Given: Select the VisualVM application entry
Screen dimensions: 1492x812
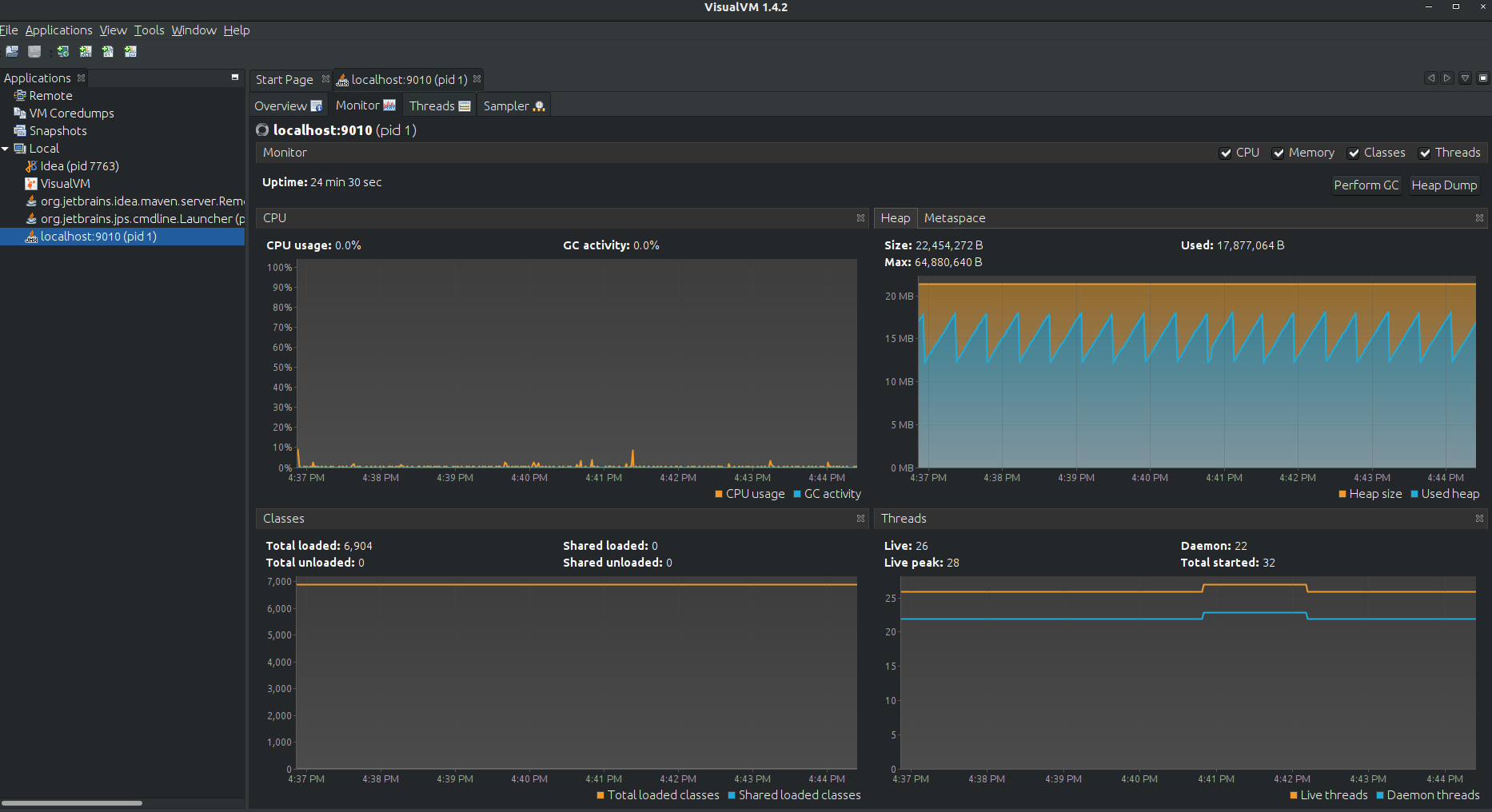Looking at the screenshot, I should (65, 184).
